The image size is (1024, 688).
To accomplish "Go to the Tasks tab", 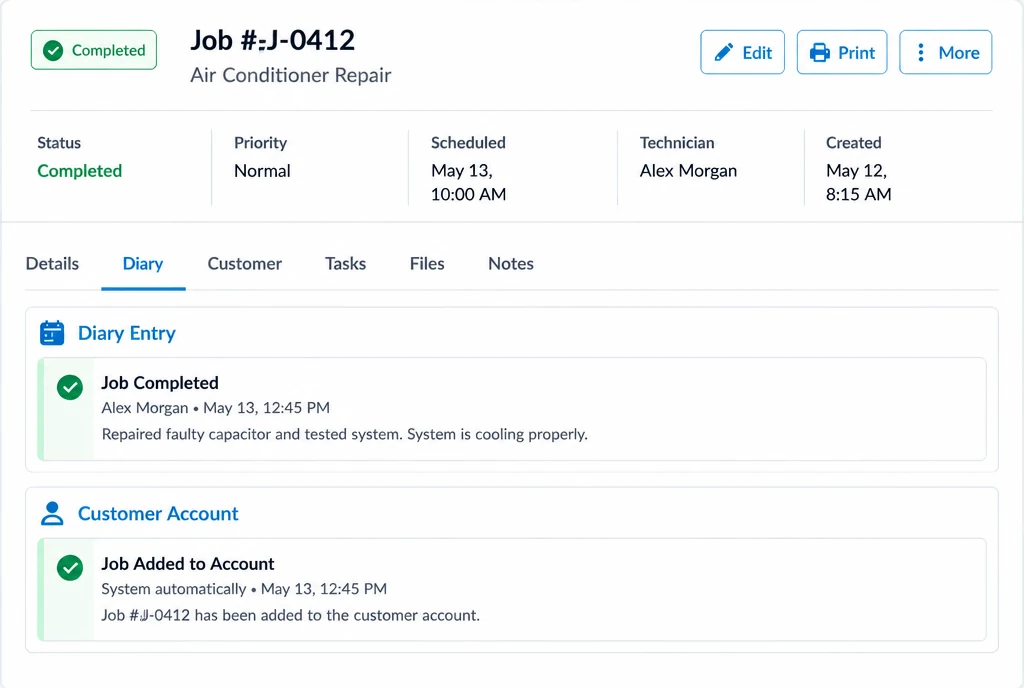I will pos(345,264).
